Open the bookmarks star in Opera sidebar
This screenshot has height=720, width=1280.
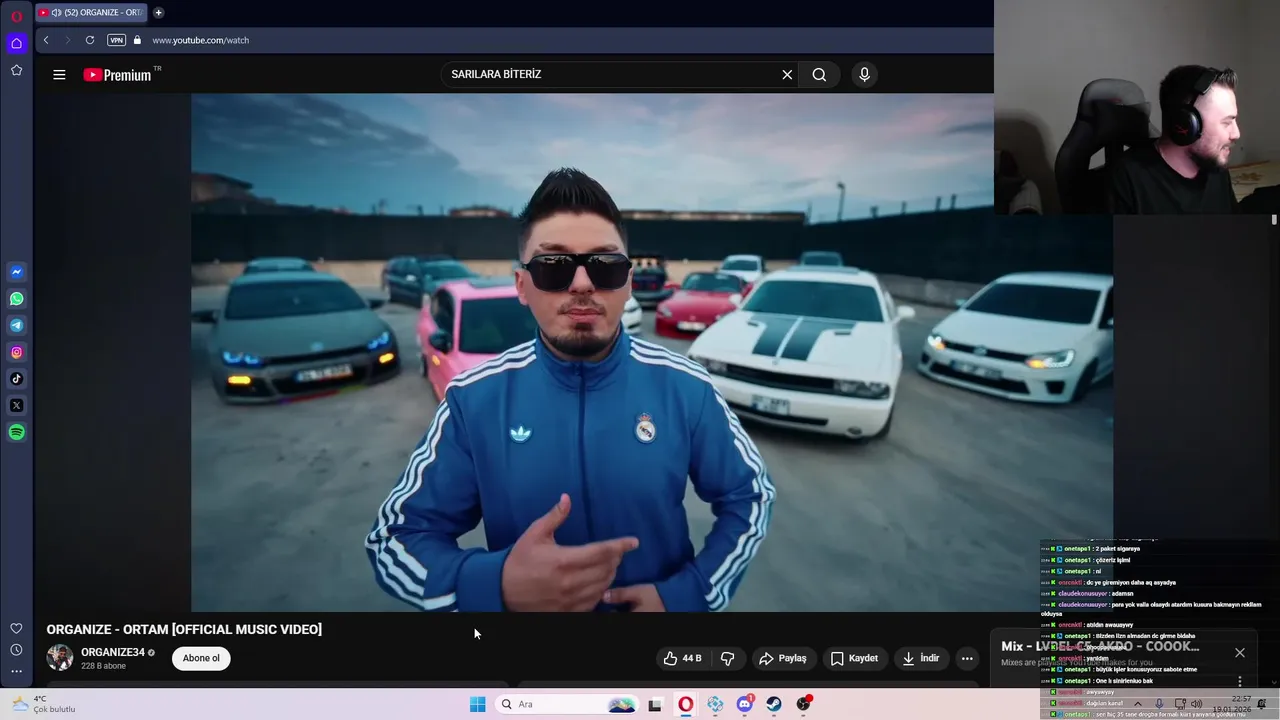(x=16, y=70)
